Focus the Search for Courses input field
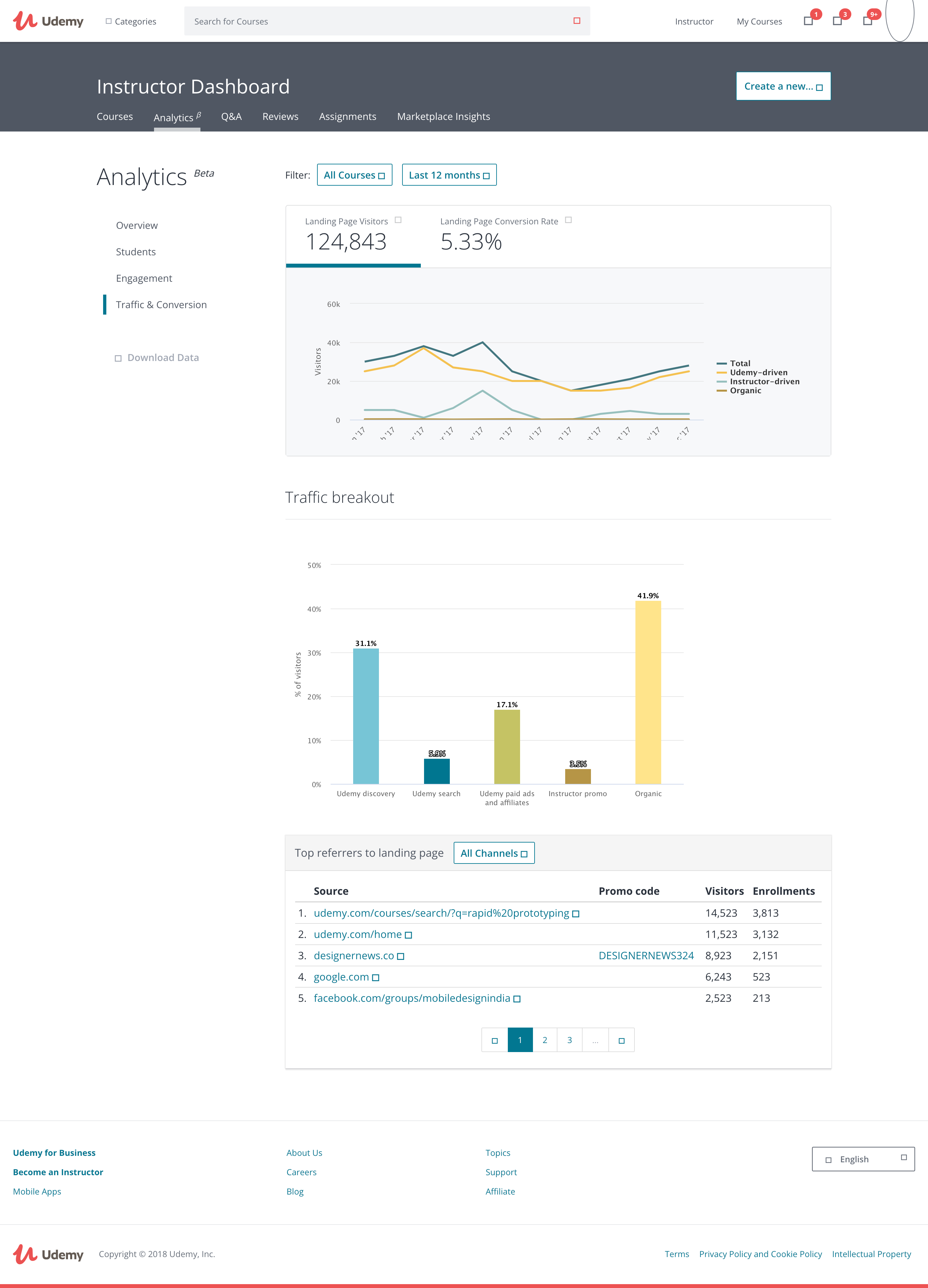928x1288 pixels. pos(387,21)
